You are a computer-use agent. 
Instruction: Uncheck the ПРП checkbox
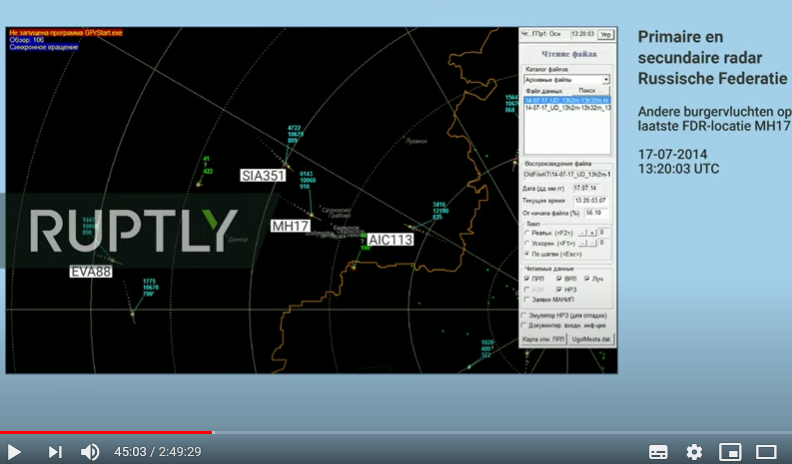pyautogui.click(x=527, y=279)
